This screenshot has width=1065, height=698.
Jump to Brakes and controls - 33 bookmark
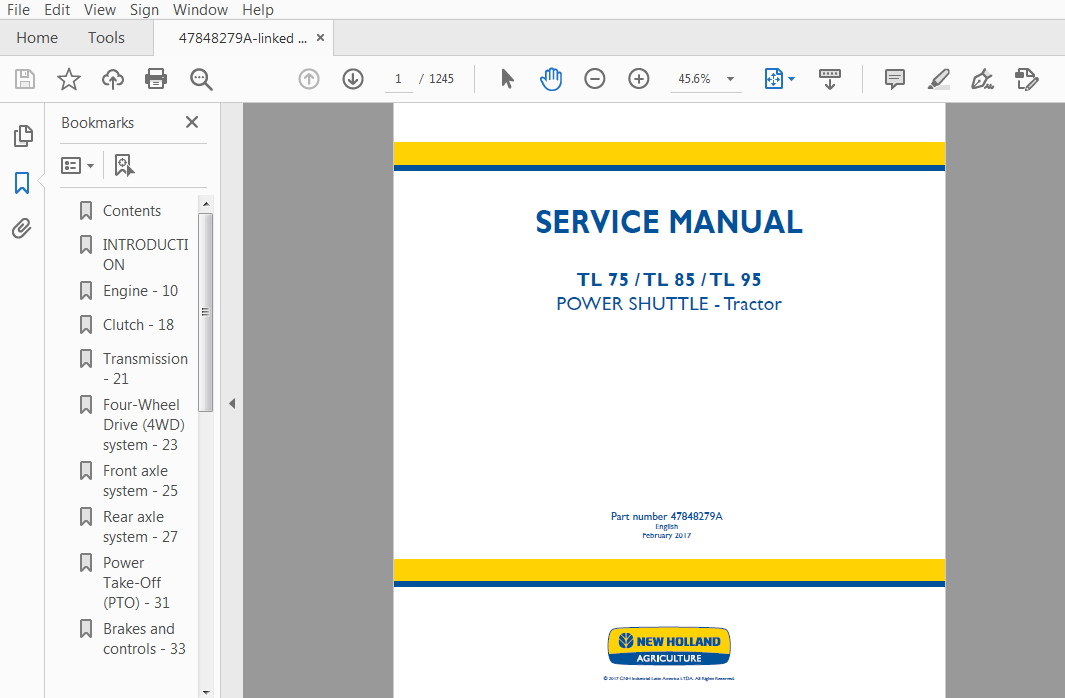point(145,639)
